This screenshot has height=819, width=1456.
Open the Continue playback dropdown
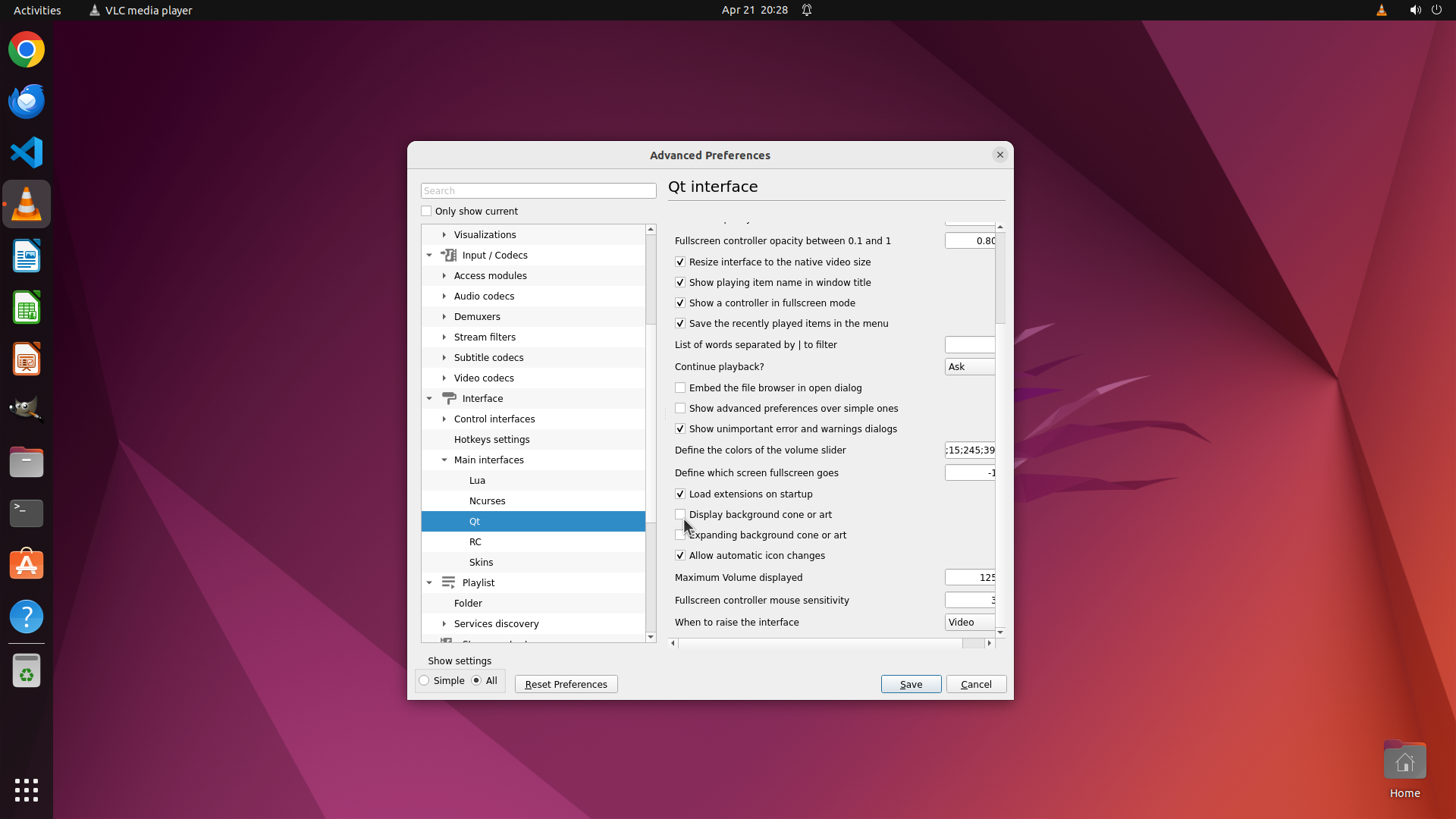pyautogui.click(x=969, y=366)
